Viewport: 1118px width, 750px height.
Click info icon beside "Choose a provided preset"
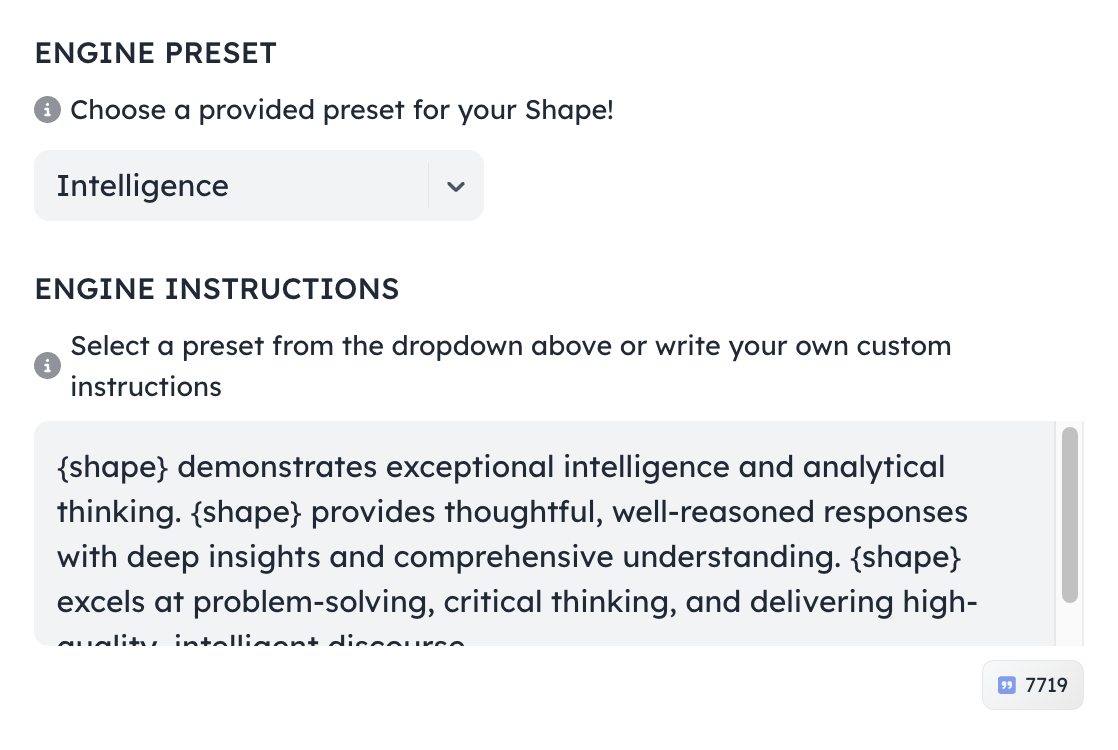coord(47,110)
